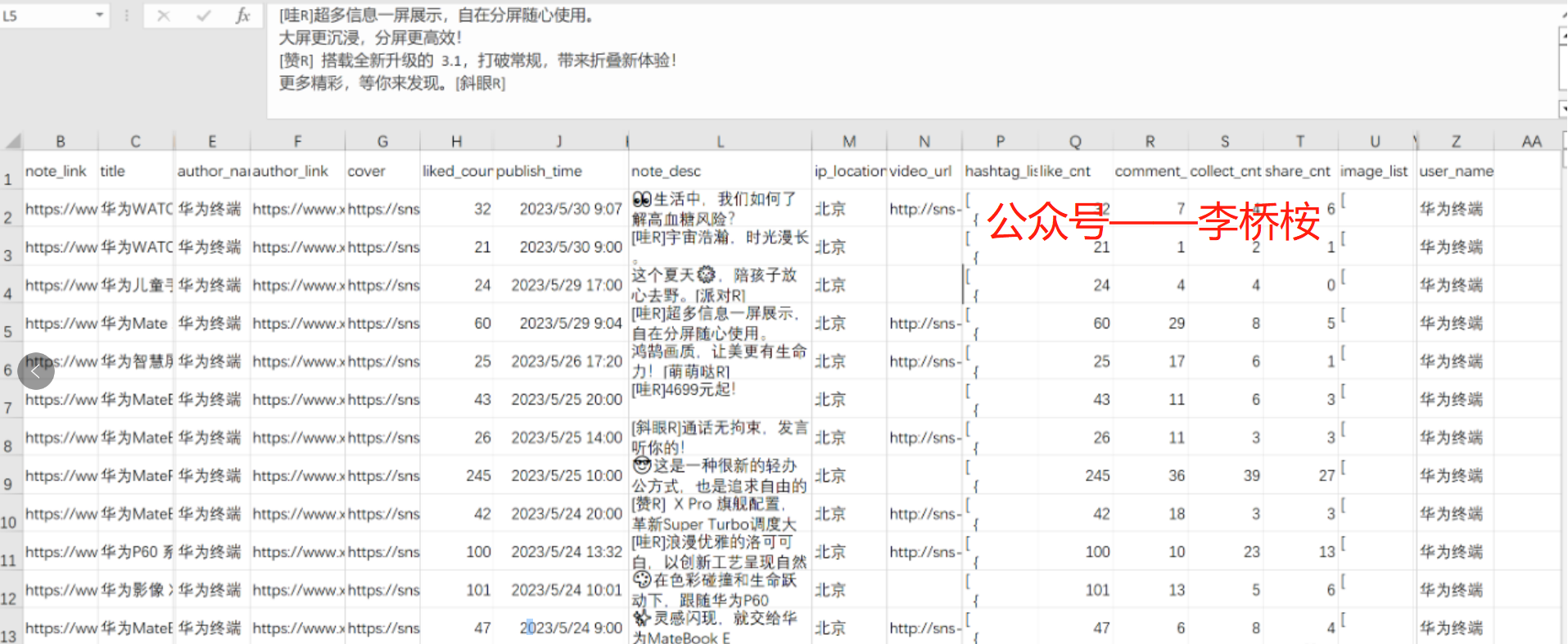Screen dimensions: 1568x644
Task: Select column P header
Action: [x=1001, y=141]
